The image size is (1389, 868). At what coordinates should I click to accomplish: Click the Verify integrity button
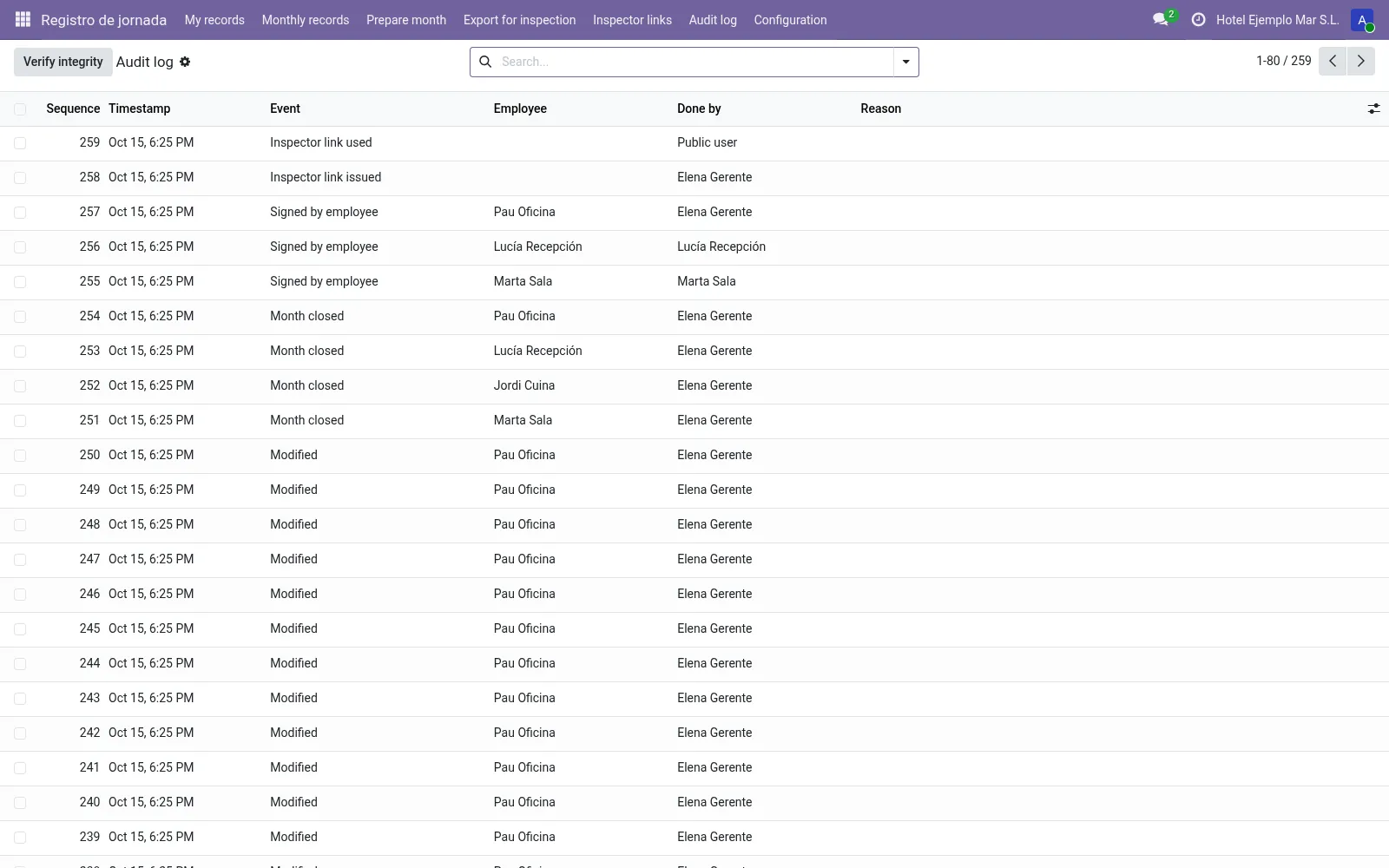(63, 62)
